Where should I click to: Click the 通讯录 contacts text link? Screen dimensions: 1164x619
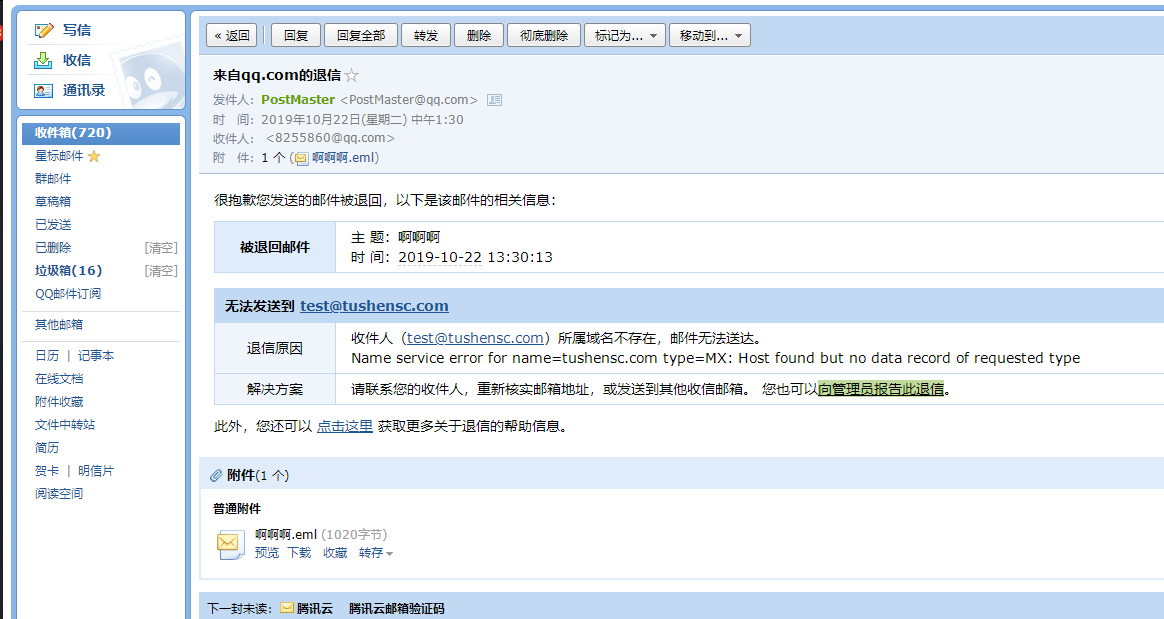click(x=84, y=91)
